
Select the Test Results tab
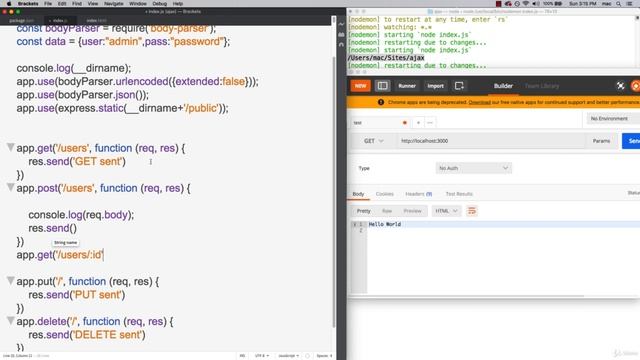[x=459, y=194]
